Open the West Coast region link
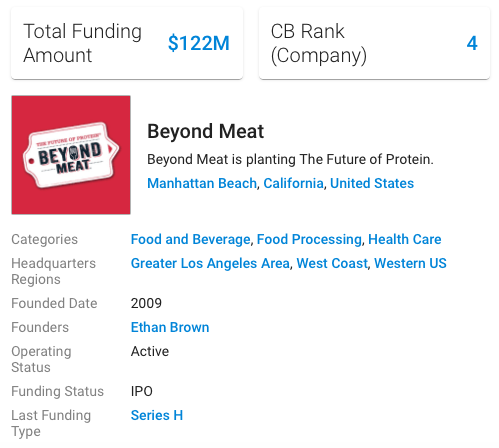Image resolution: width=499 pixels, height=448 pixels. [332, 263]
